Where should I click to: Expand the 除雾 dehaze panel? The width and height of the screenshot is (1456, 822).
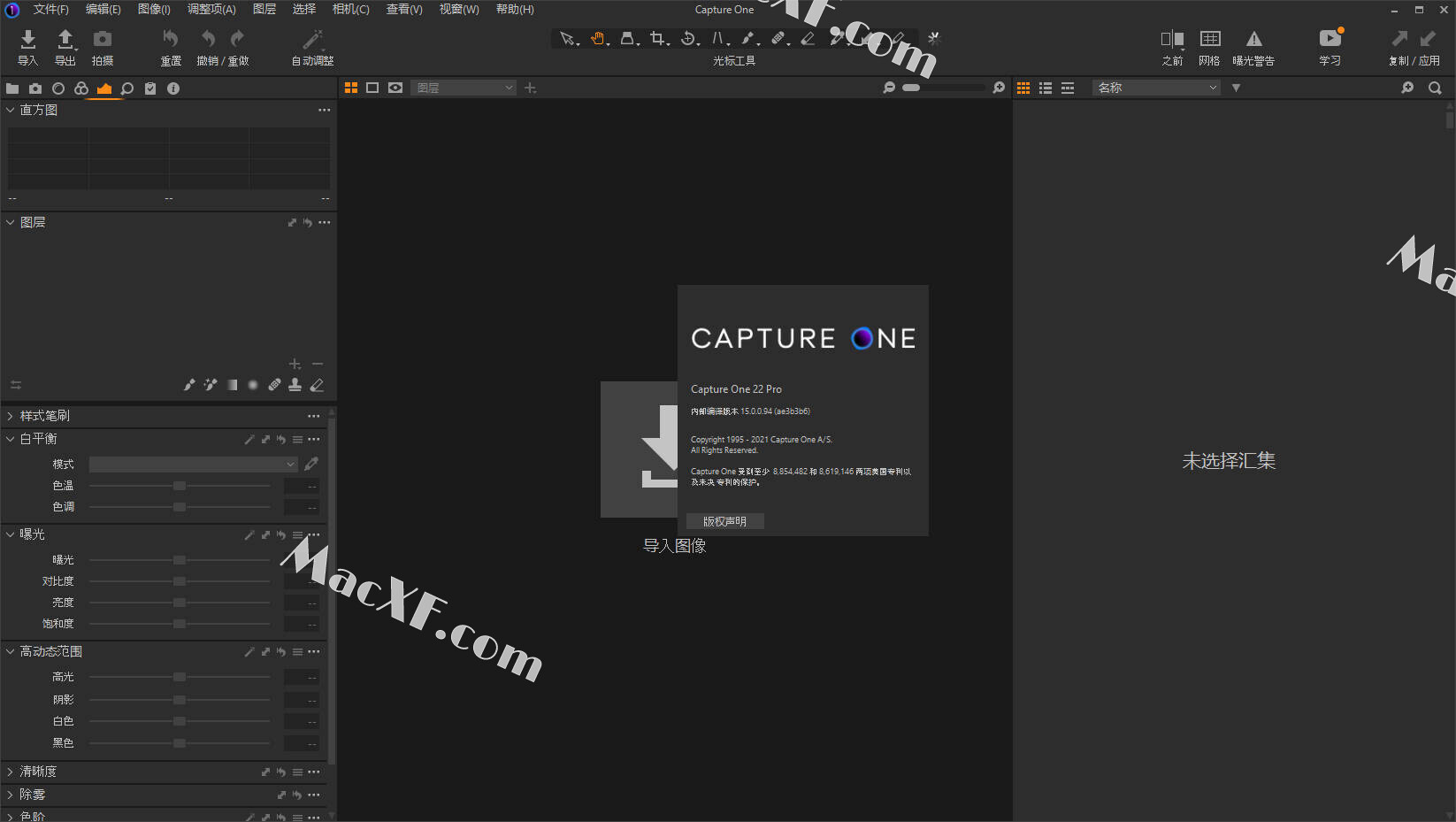click(x=11, y=795)
